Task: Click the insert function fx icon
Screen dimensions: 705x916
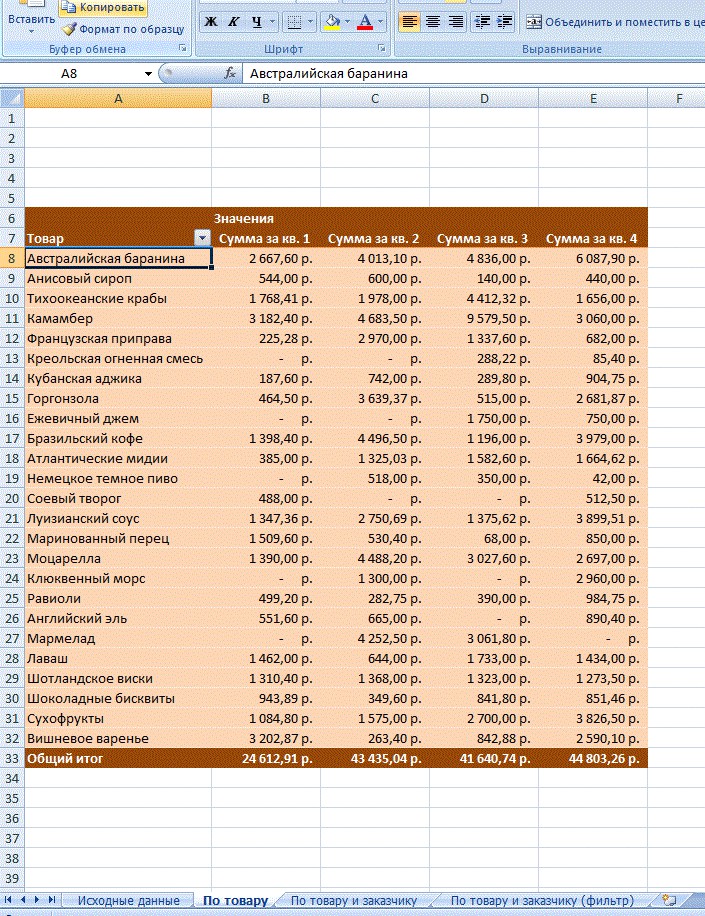Action: pos(231,74)
